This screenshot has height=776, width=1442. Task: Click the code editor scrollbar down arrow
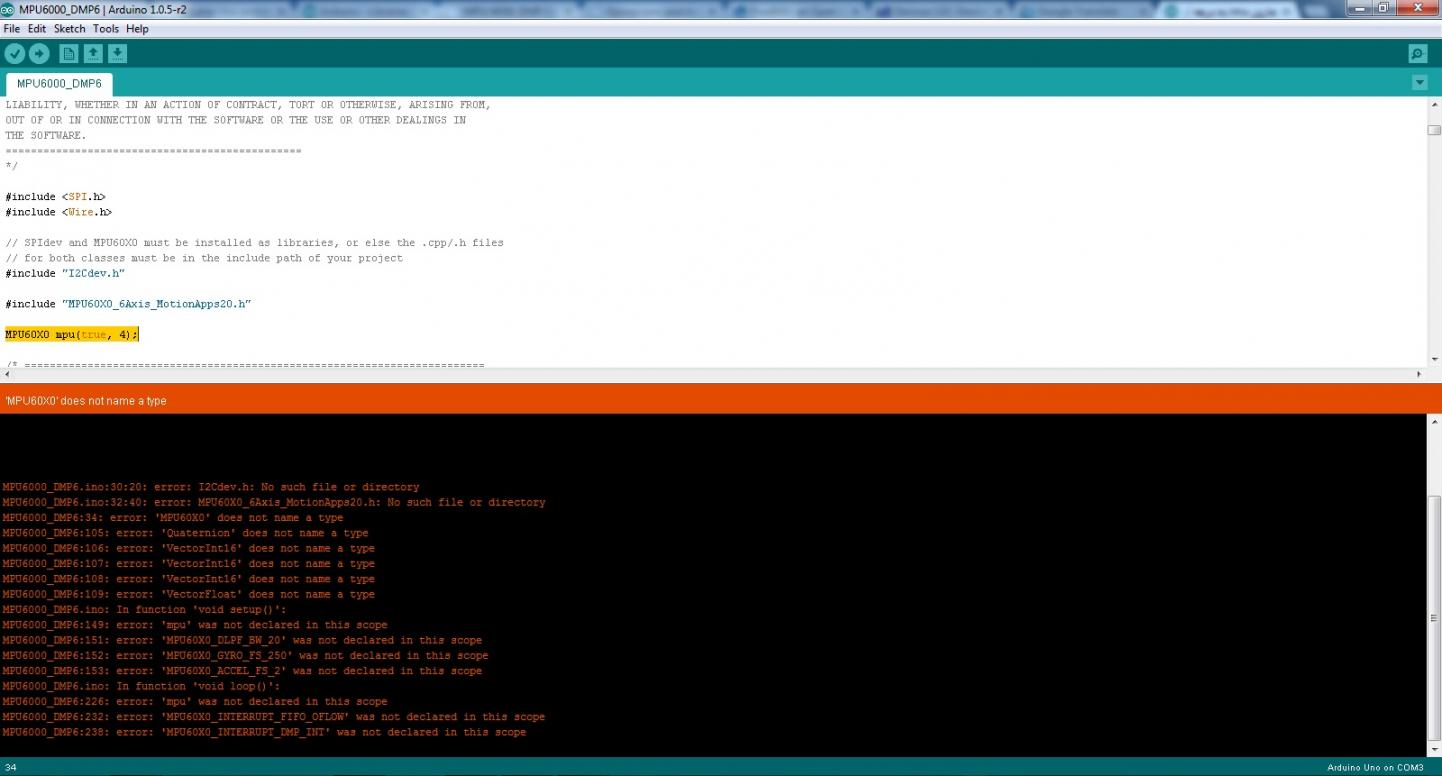coord(1434,358)
